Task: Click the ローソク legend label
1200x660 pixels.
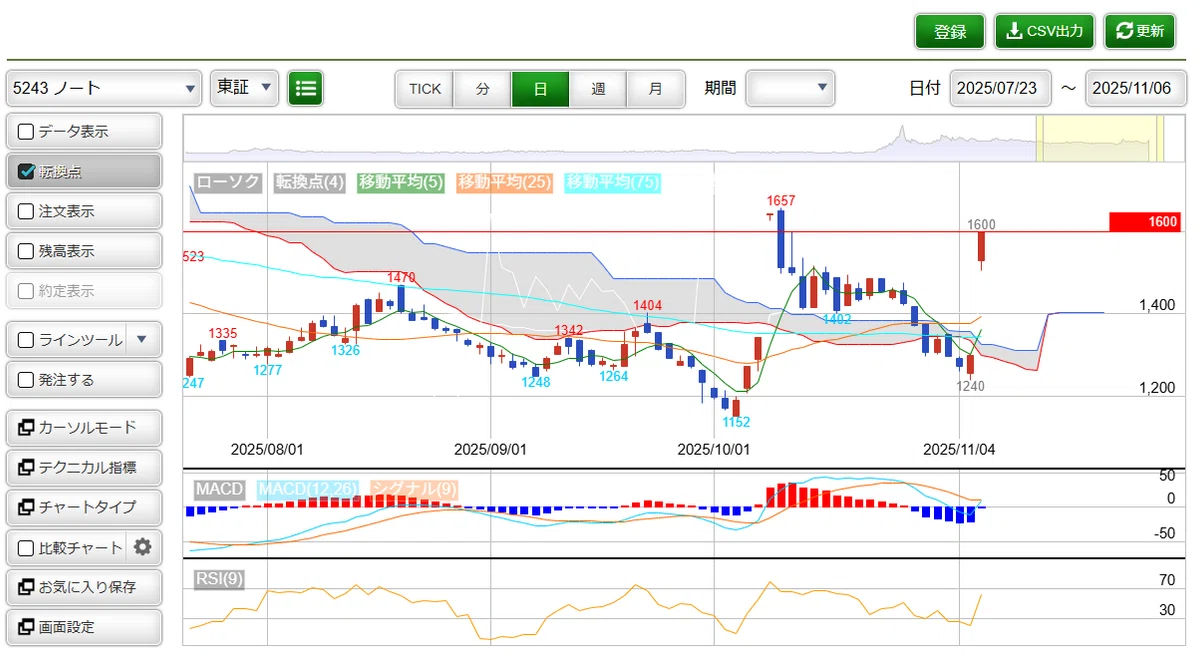Action: 227,183
